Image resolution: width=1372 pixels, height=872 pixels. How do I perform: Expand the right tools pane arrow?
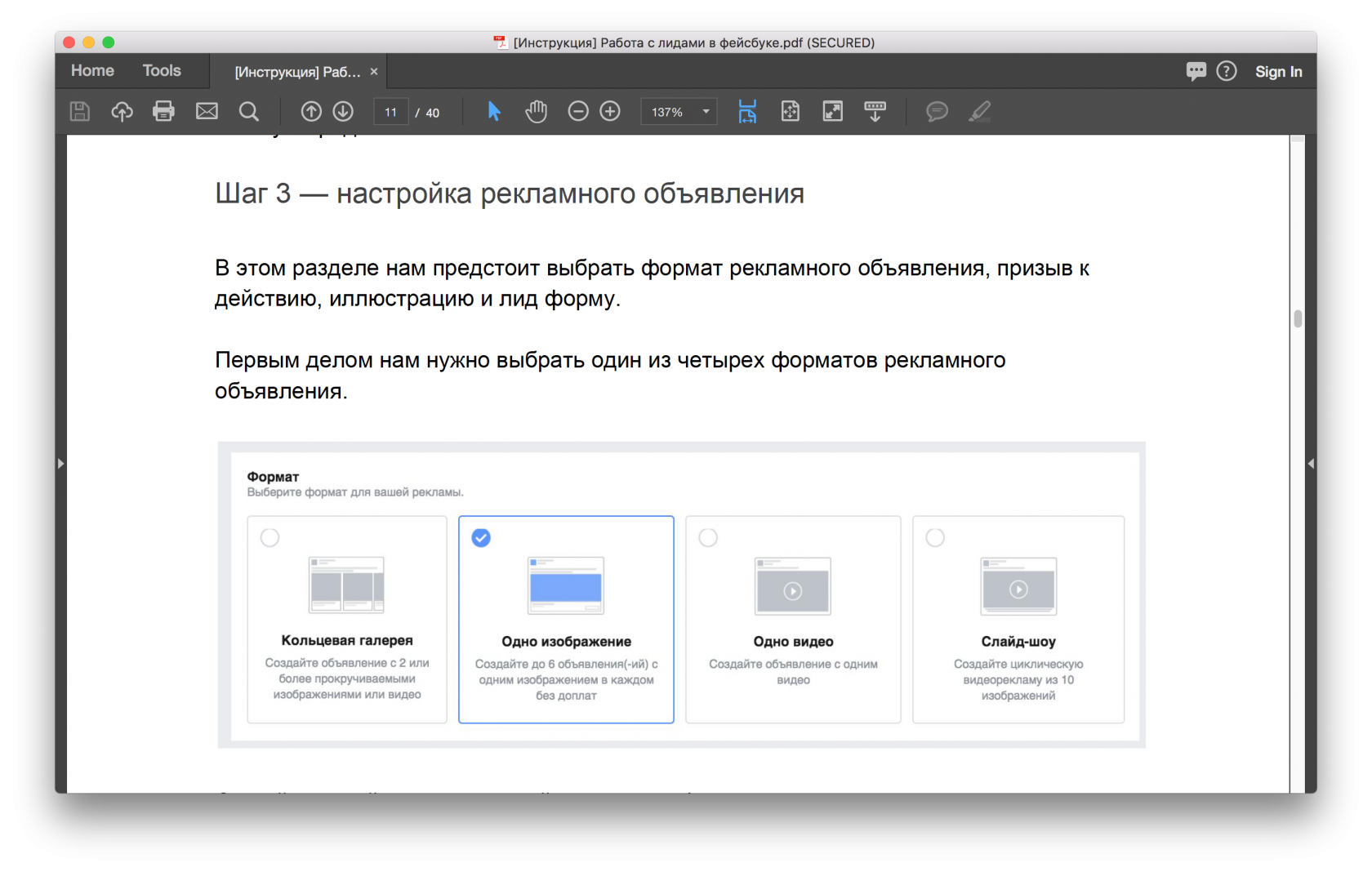tap(1311, 464)
